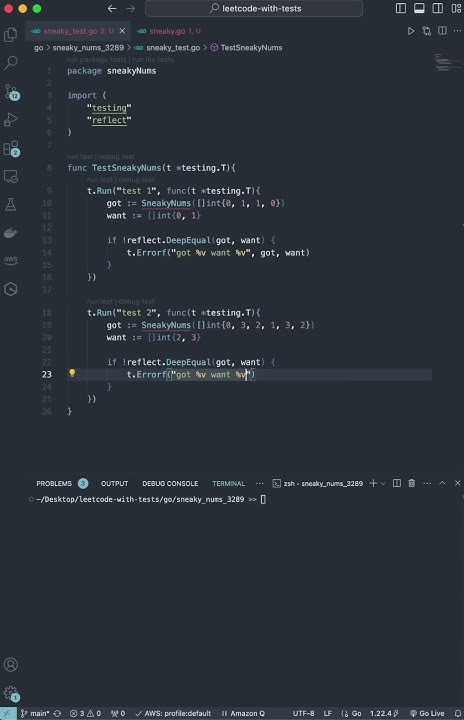Open the Explorer view in activity bar

tap(11, 34)
